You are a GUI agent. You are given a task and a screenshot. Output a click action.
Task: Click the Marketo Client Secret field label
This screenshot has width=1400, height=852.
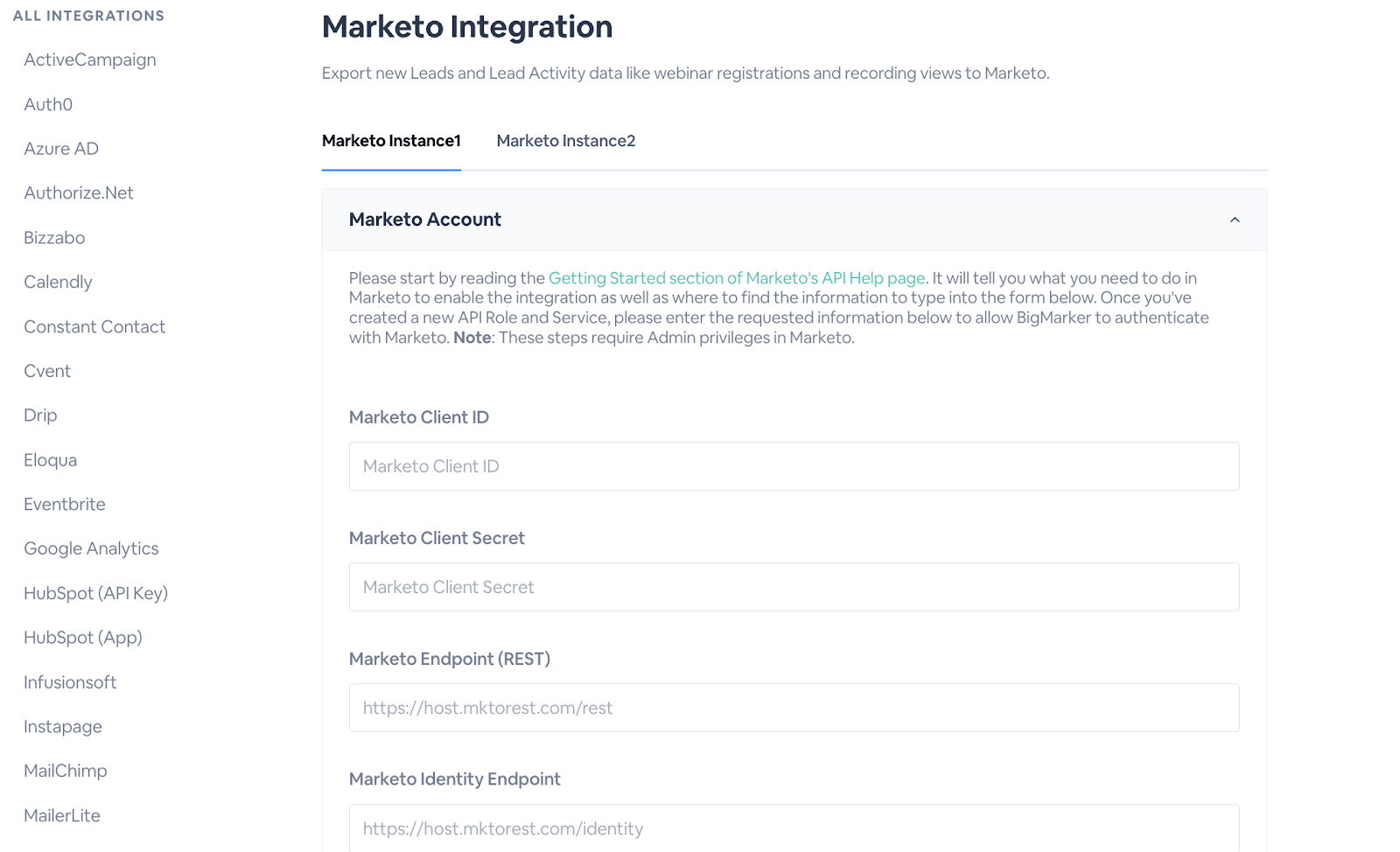coord(437,538)
